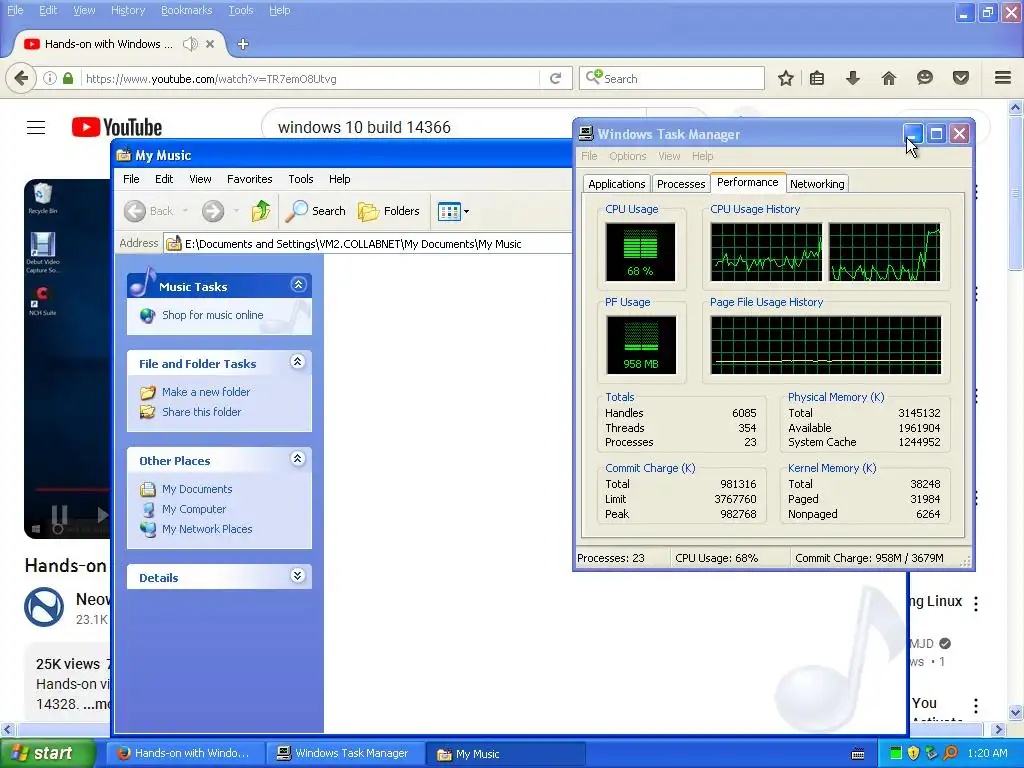Click the Firefox Search box
This screenshot has height=768, width=1024.
point(672,78)
